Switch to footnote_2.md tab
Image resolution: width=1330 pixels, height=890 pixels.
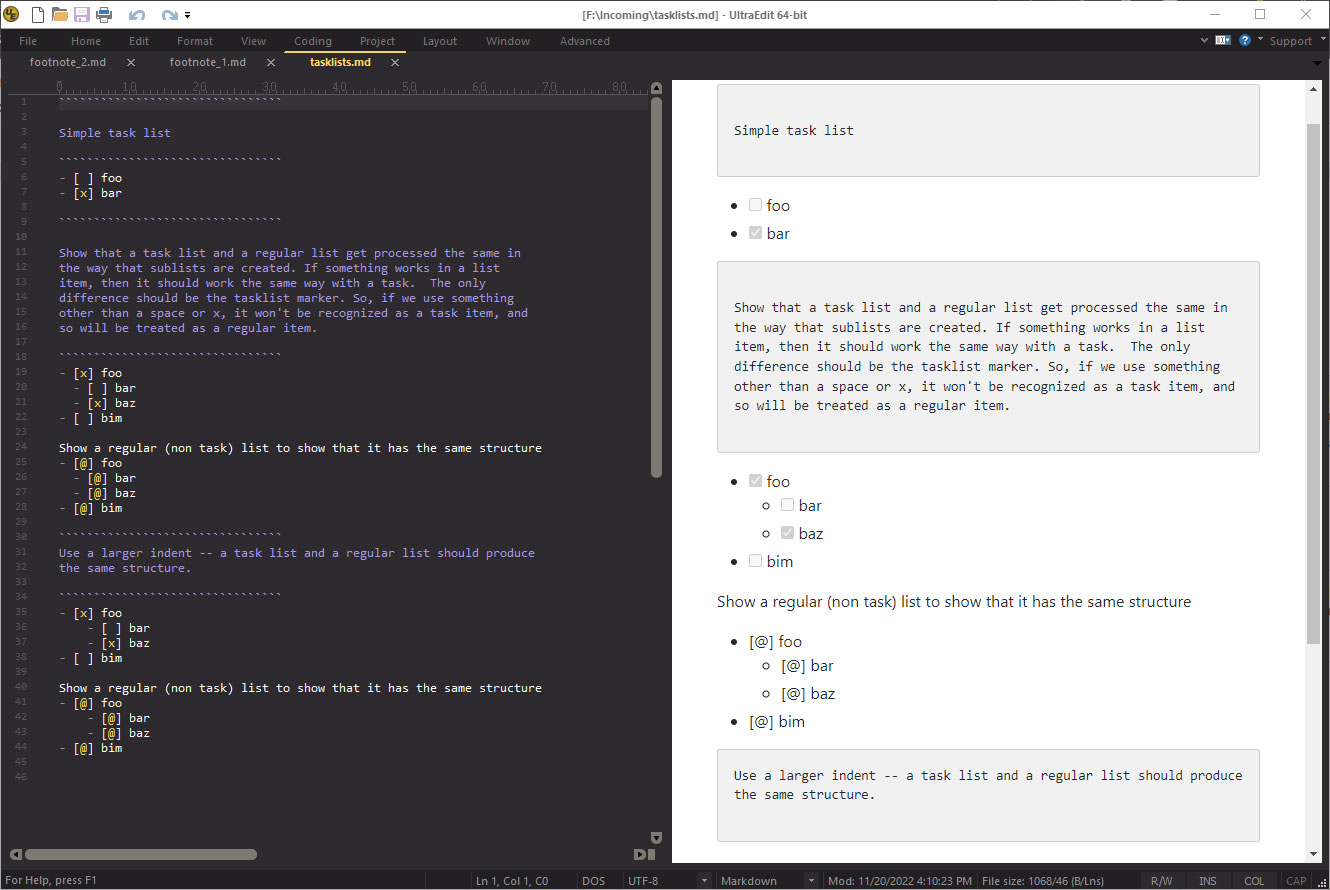[67, 62]
